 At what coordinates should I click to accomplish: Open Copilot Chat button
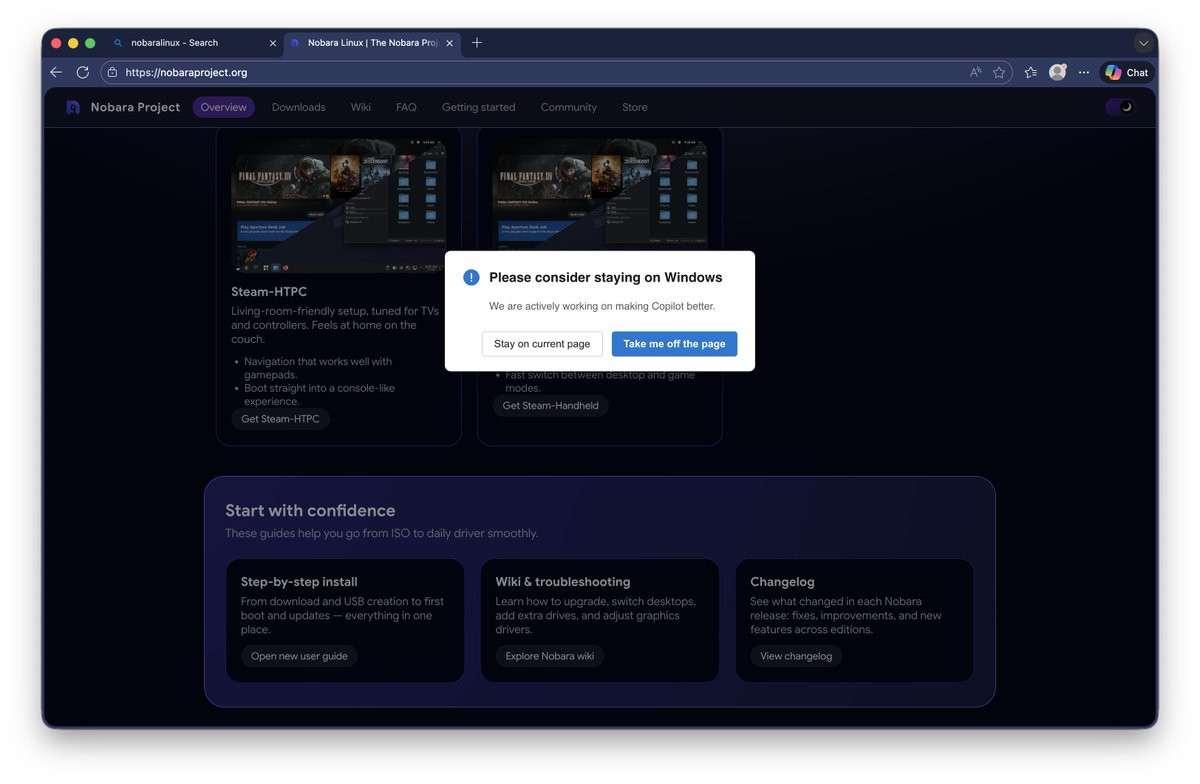coord(1127,72)
